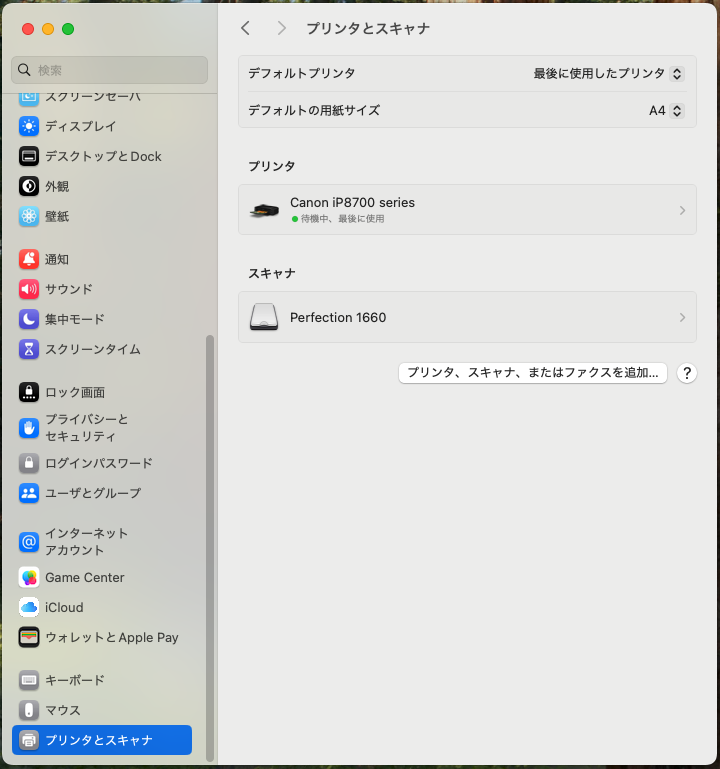
Task: Open the ウォレットとApple Pay icon
Action: [29, 637]
